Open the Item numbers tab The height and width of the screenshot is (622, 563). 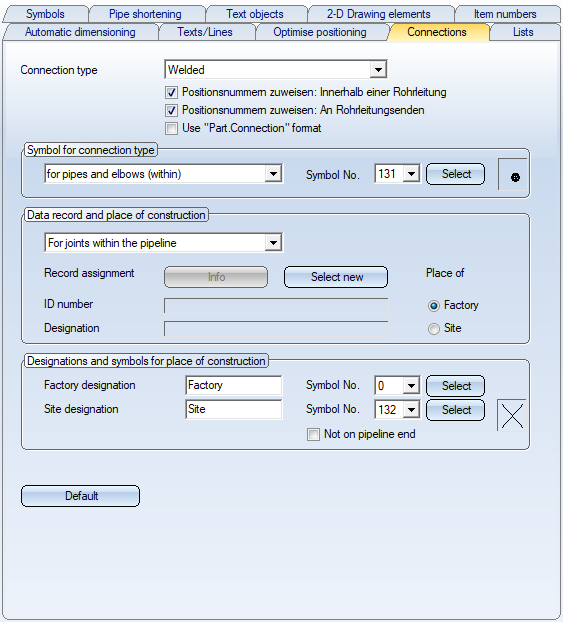(505, 14)
